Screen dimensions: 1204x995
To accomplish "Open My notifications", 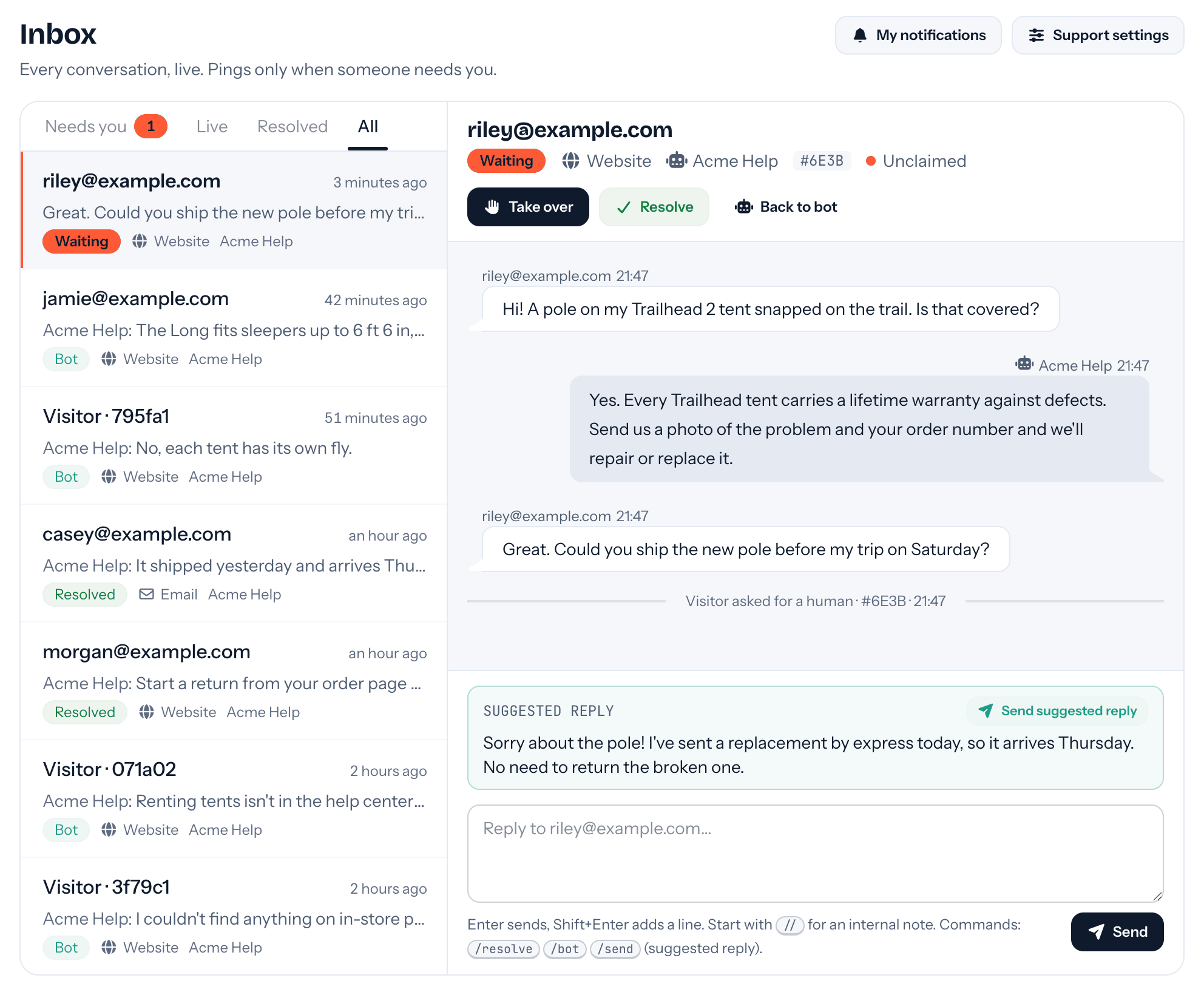I will click(x=918, y=35).
